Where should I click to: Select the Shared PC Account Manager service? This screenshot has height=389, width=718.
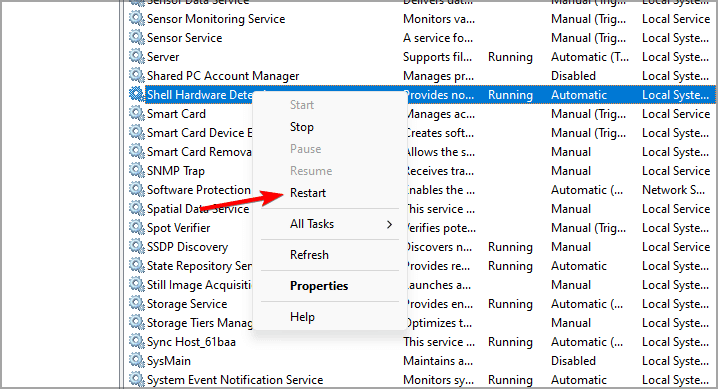[223, 76]
